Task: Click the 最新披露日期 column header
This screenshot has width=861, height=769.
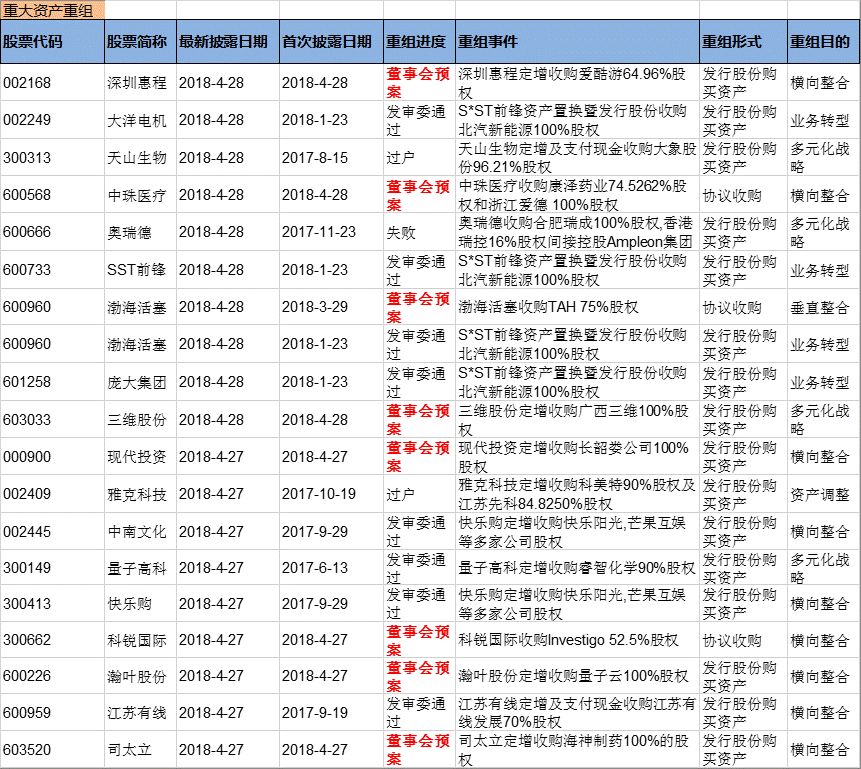Action: coord(228,42)
